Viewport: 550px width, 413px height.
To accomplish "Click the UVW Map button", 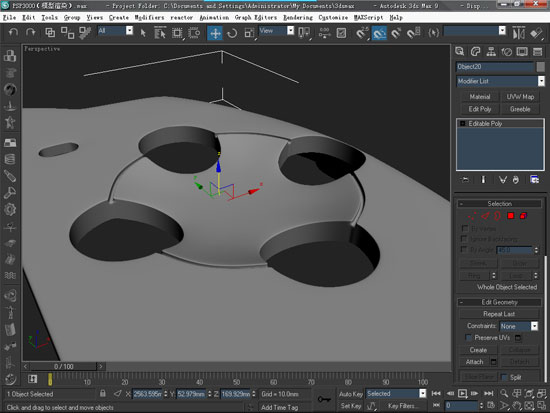I will pos(520,96).
